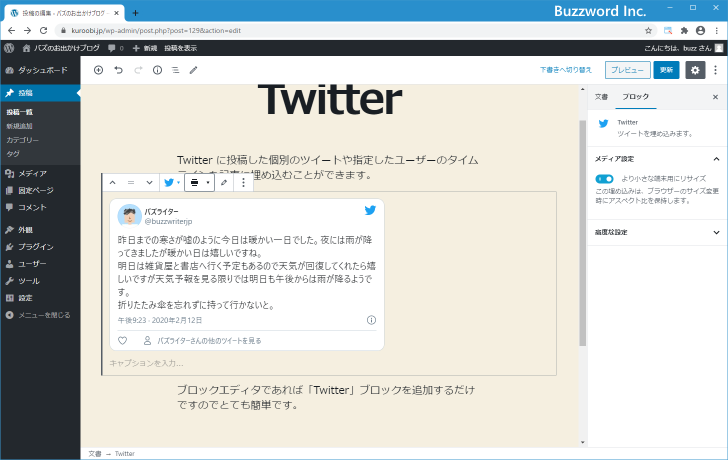Open 新規追加 submenu item
728x460 pixels.
click(x=20, y=126)
